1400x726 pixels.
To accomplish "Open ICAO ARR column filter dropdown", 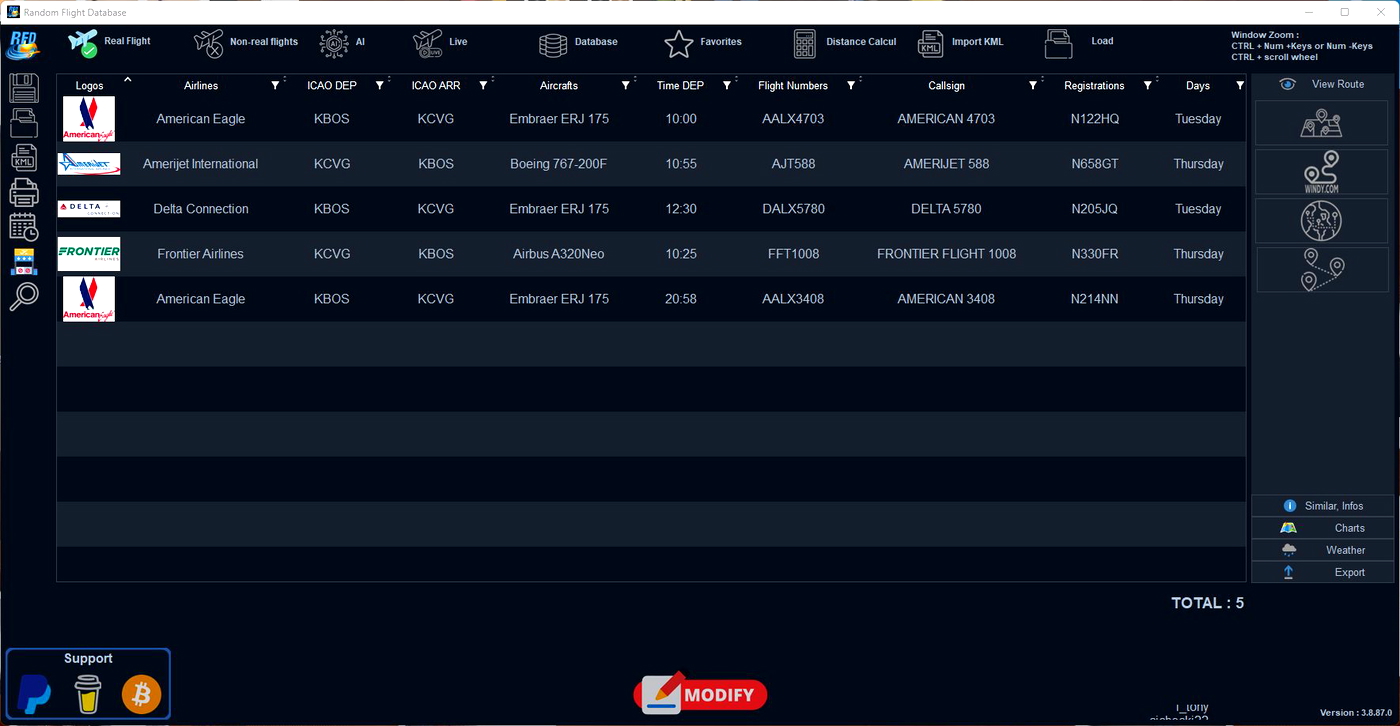I will [483, 86].
